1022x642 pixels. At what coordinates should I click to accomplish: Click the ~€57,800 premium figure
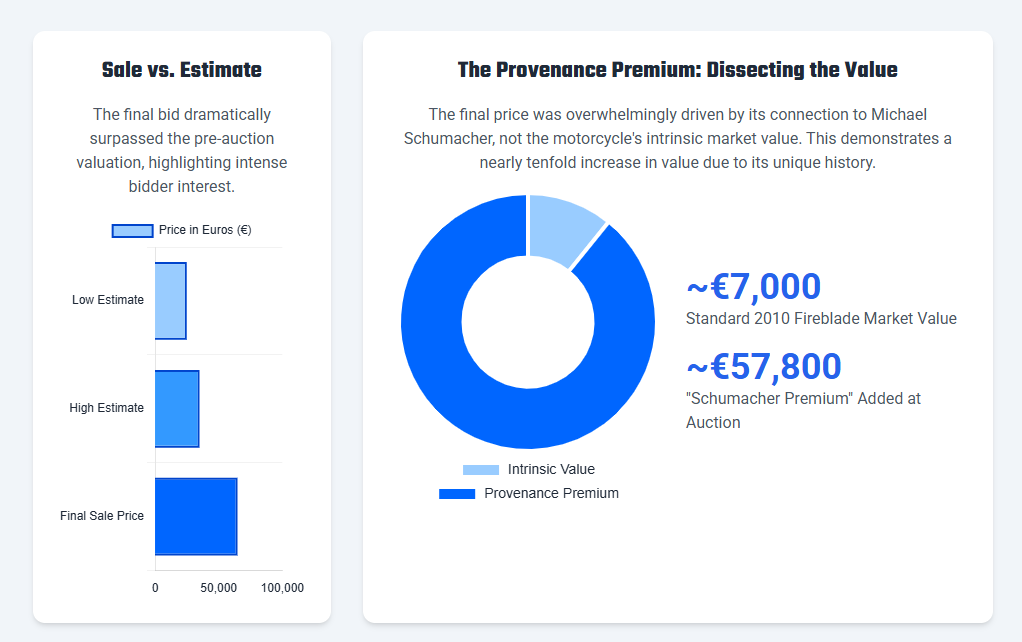pos(763,367)
